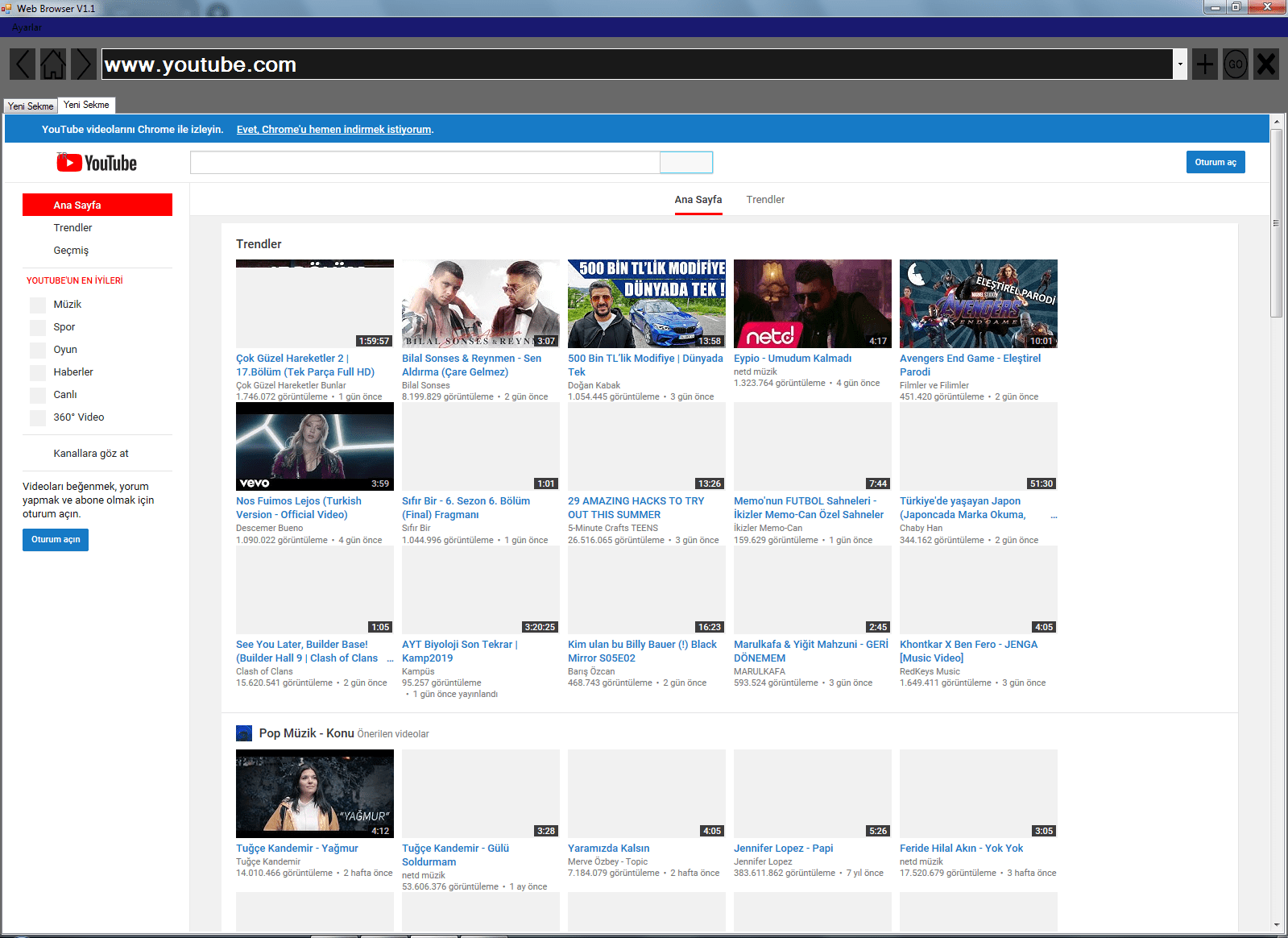This screenshot has width=1288, height=938.
Task: Open the address bar dropdown arrow
Action: click(1180, 64)
